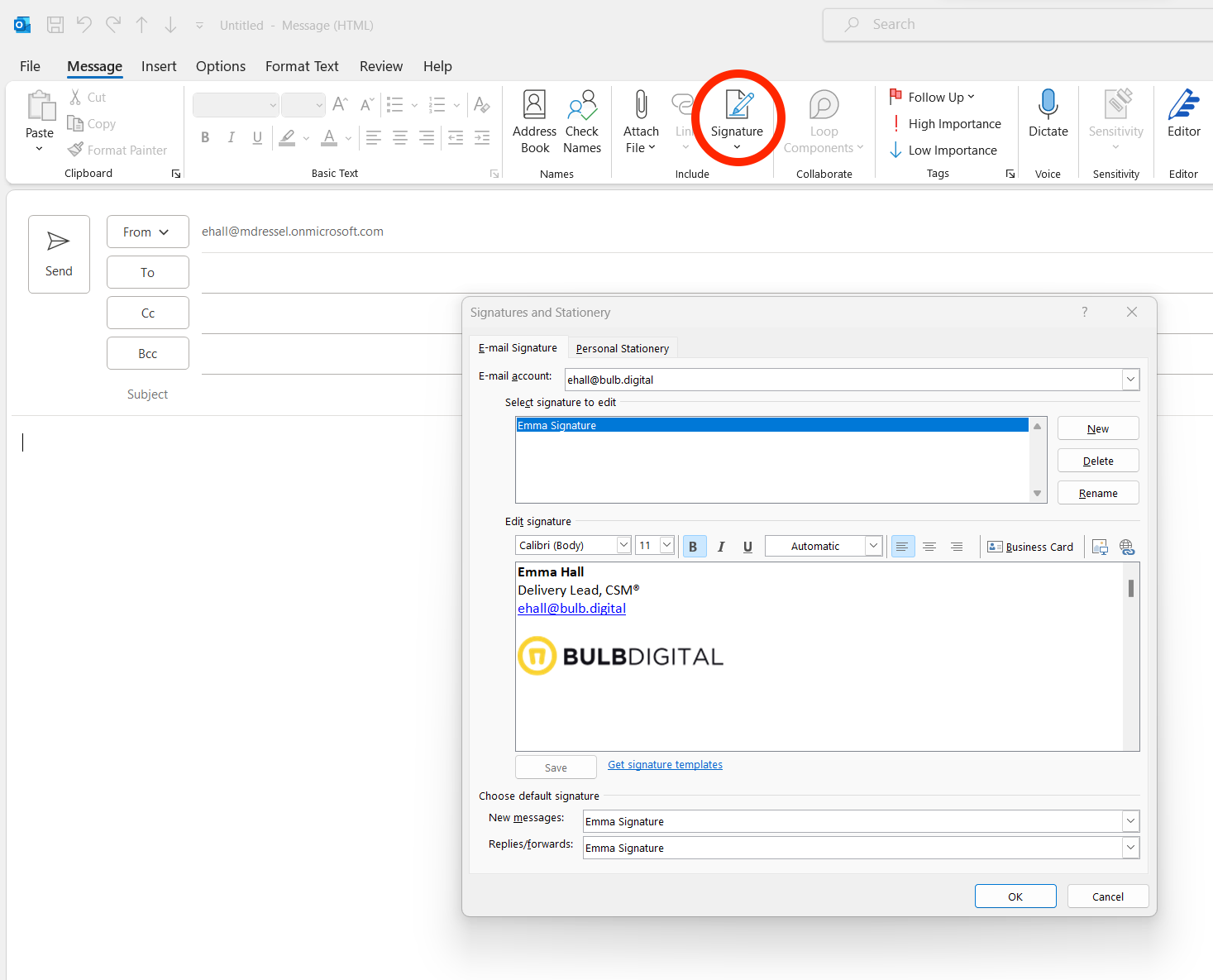Open the font size dropdown showing 11
Image resolution: width=1213 pixels, height=980 pixels.
pyautogui.click(x=666, y=545)
